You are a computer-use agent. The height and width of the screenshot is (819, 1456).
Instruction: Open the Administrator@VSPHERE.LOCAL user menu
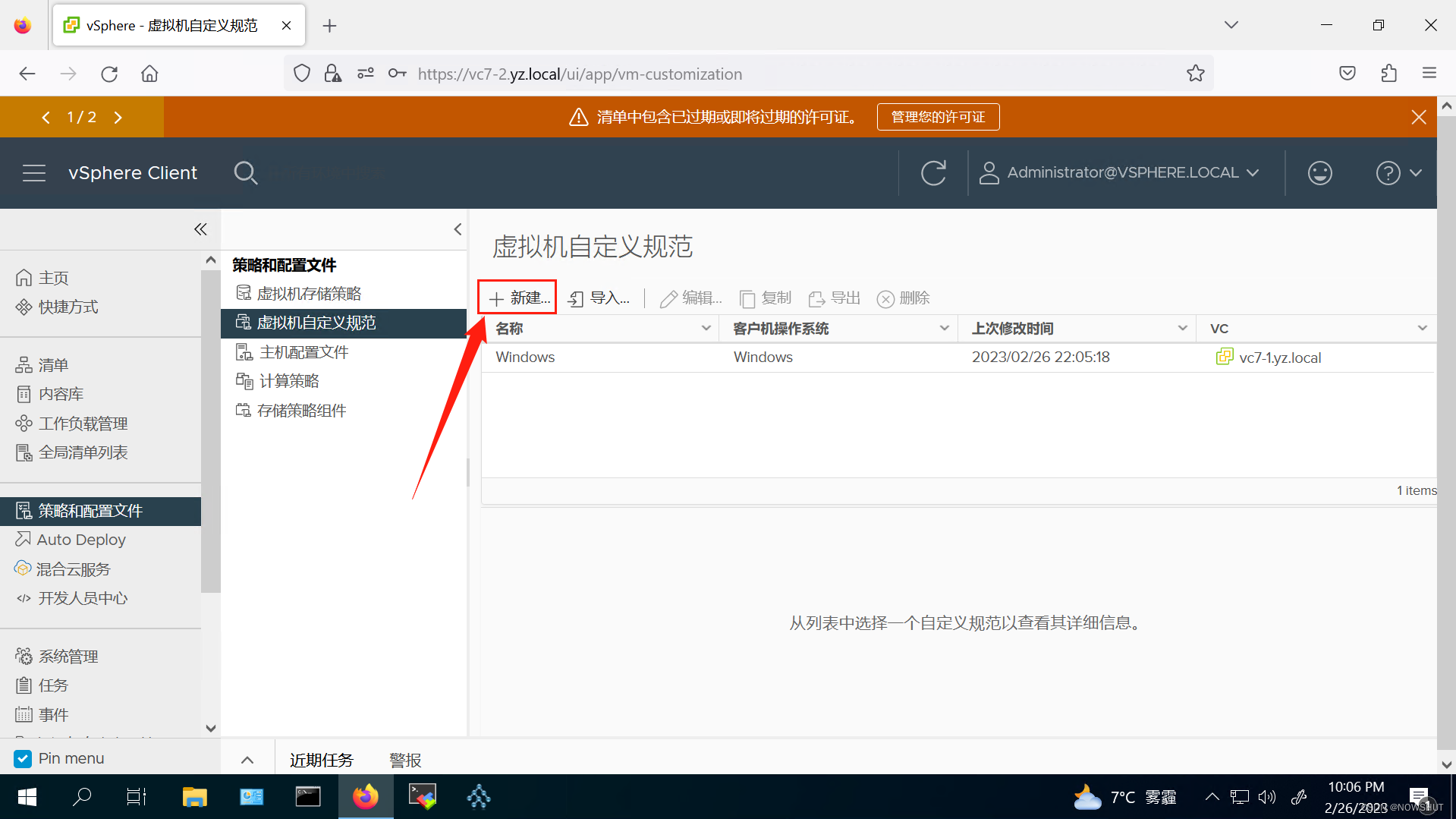coord(1118,173)
